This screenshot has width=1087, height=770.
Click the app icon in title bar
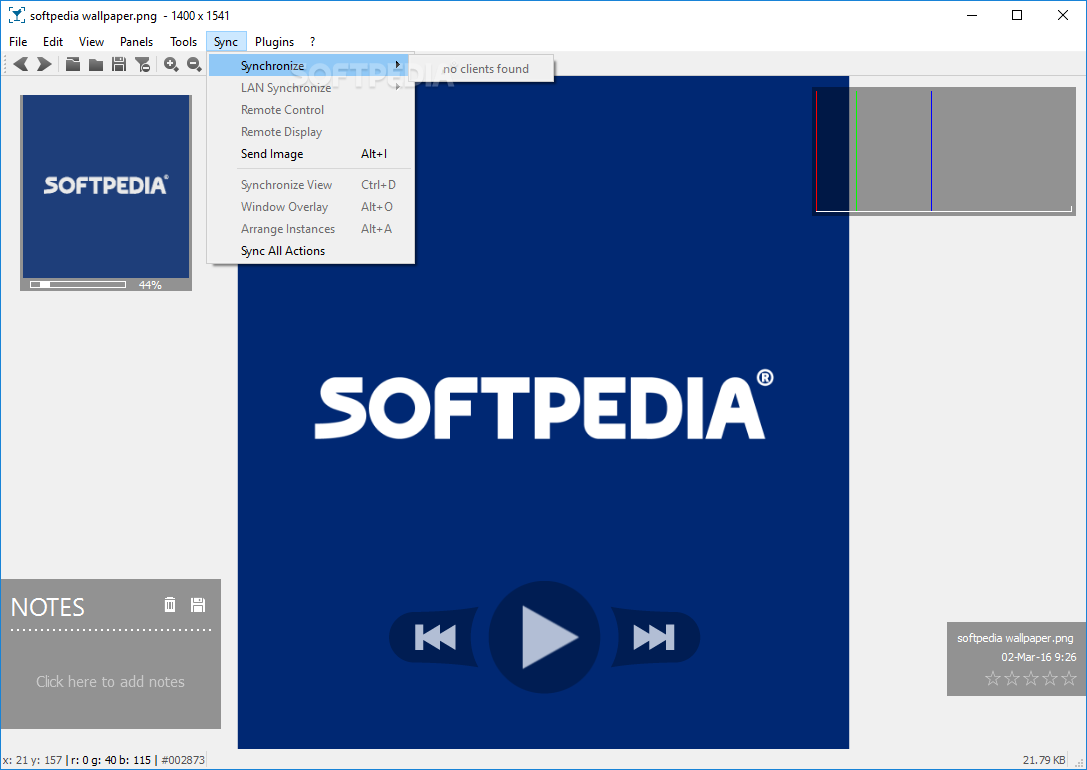16,15
